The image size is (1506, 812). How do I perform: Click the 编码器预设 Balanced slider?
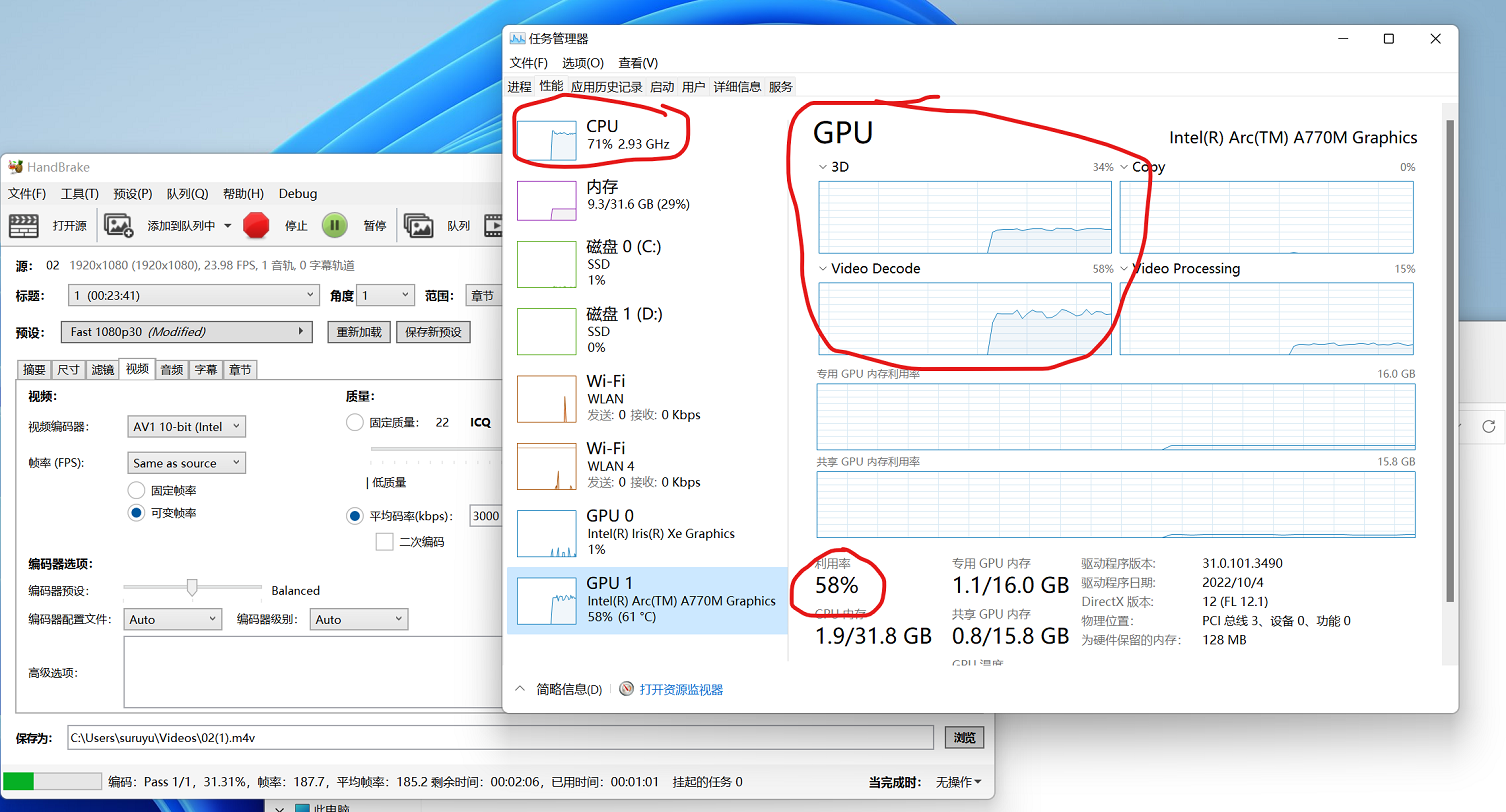tap(192, 588)
